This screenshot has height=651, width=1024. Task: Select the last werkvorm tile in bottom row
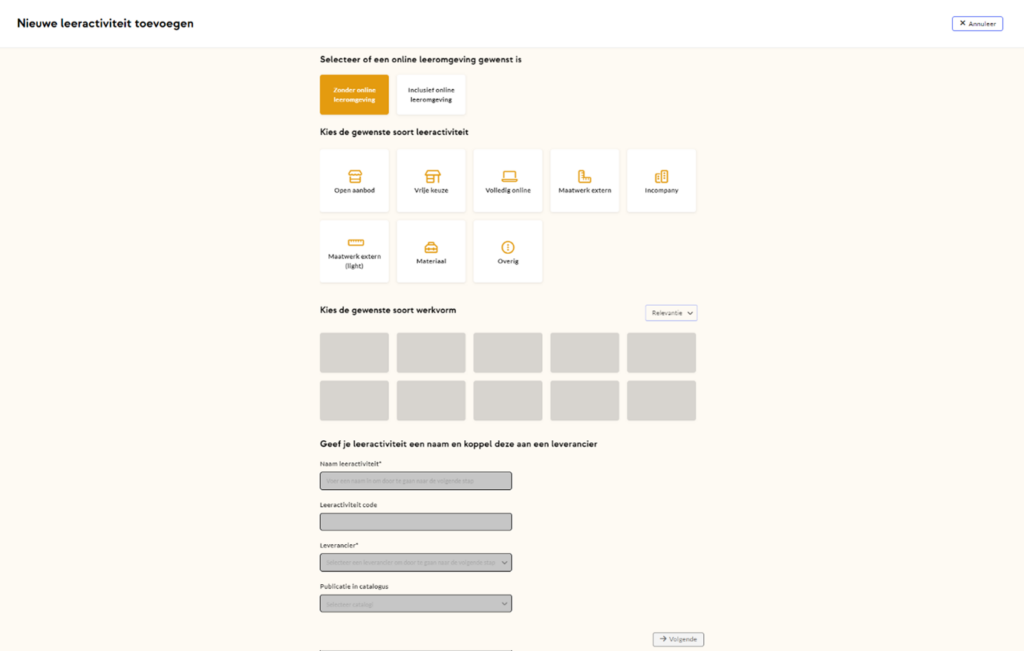point(661,400)
